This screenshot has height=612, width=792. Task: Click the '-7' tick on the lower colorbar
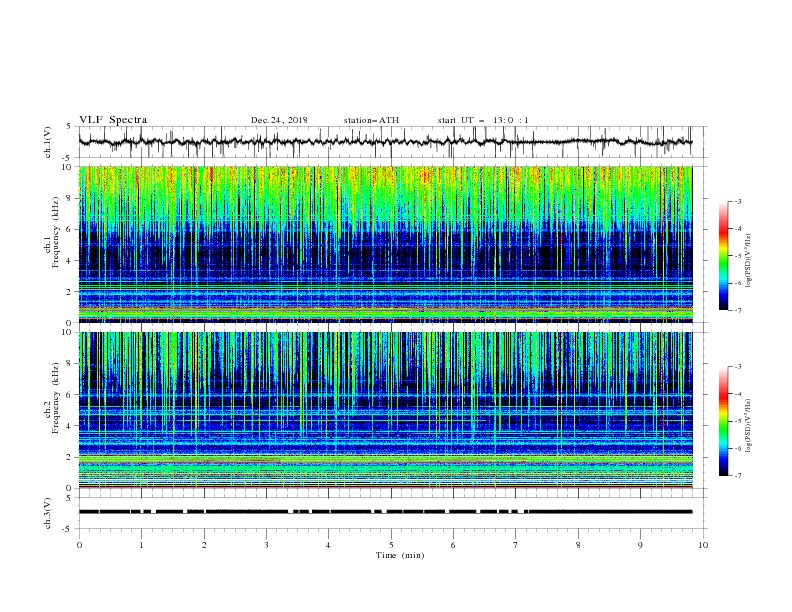pos(738,476)
